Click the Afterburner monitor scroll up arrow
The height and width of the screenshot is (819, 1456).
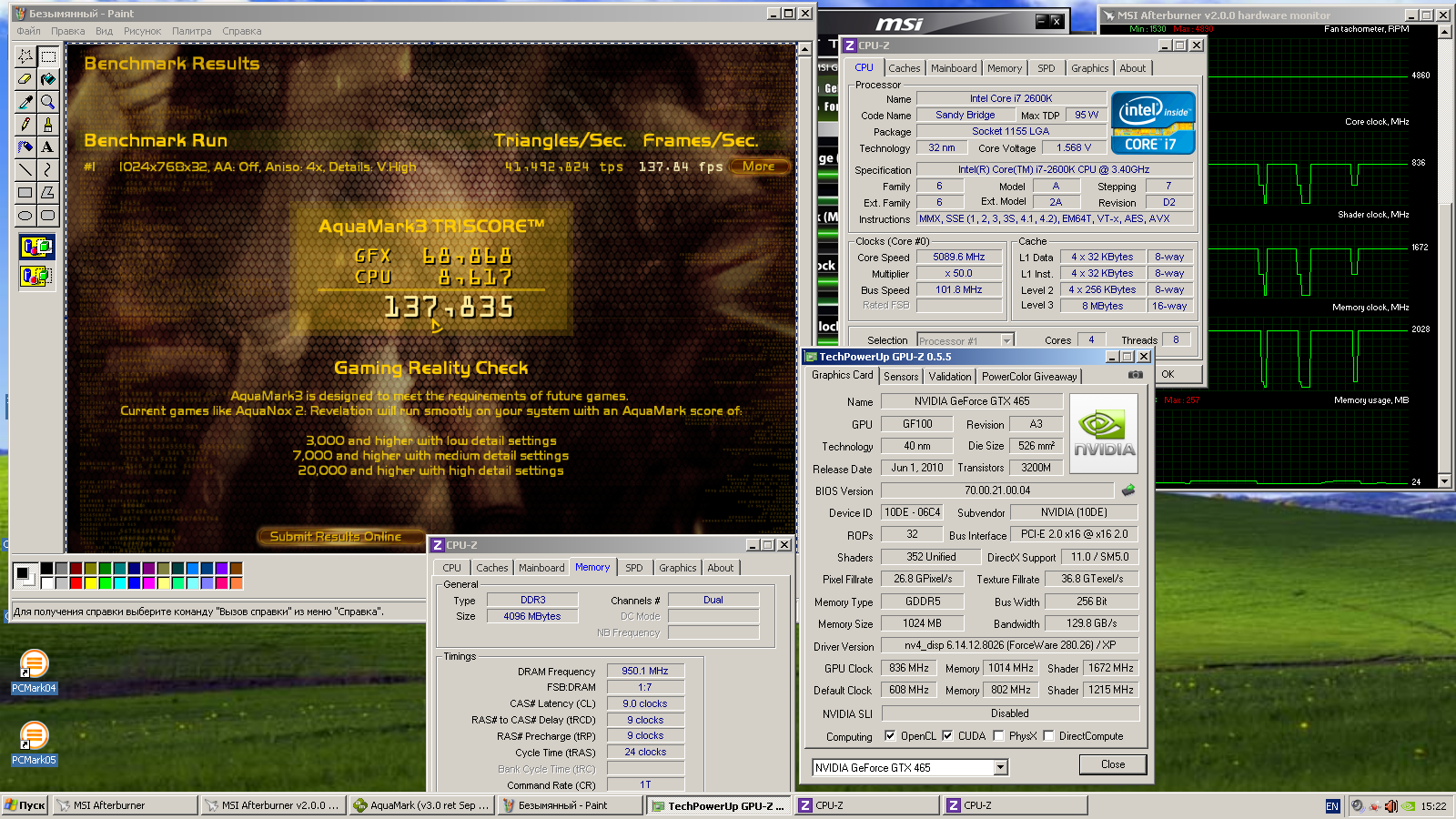[x=1444, y=32]
